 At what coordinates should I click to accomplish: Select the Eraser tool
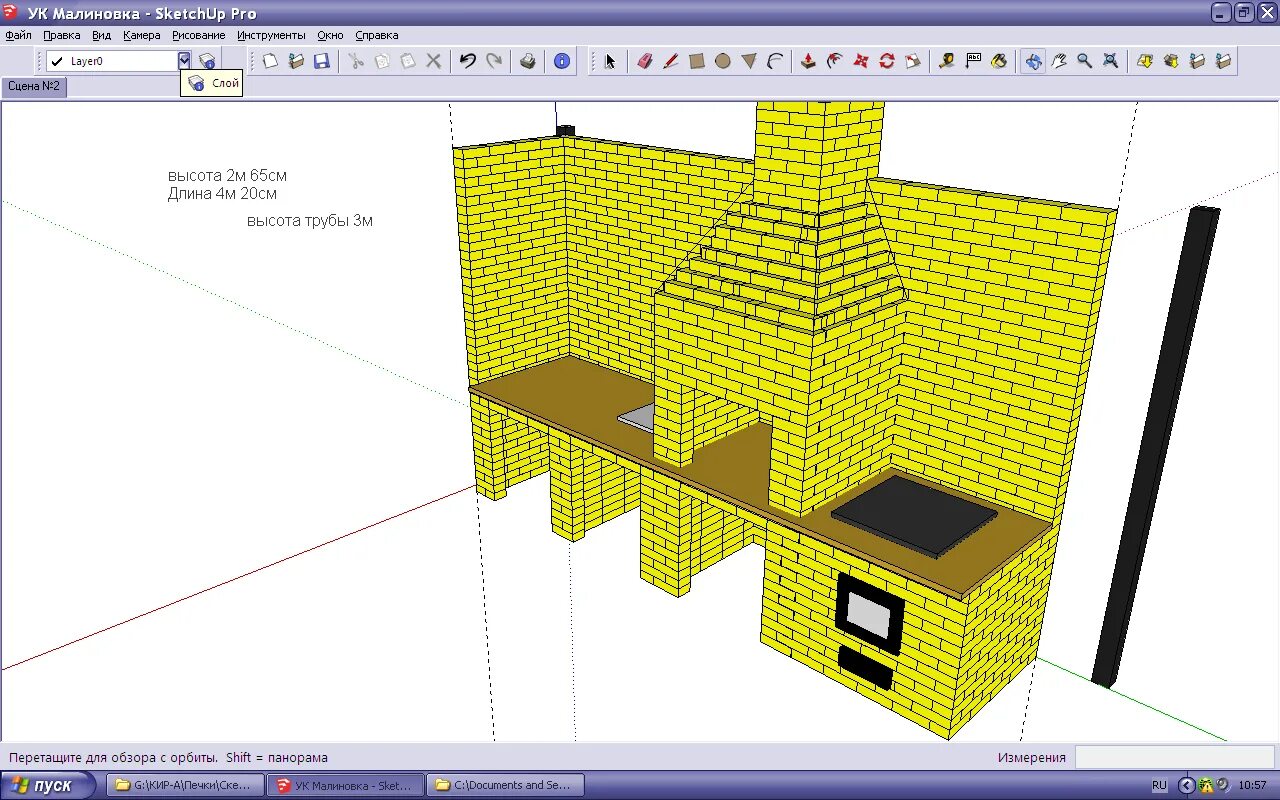(645, 61)
